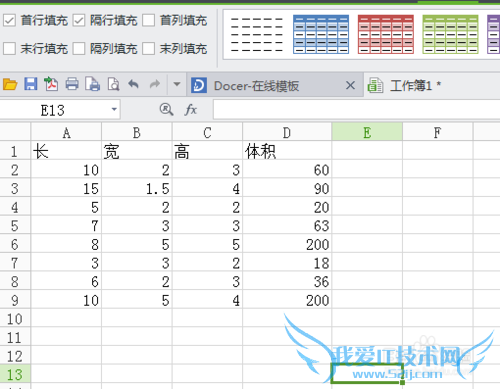
Task: Click cell with value 20 in column D
Action: [x=287, y=207]
